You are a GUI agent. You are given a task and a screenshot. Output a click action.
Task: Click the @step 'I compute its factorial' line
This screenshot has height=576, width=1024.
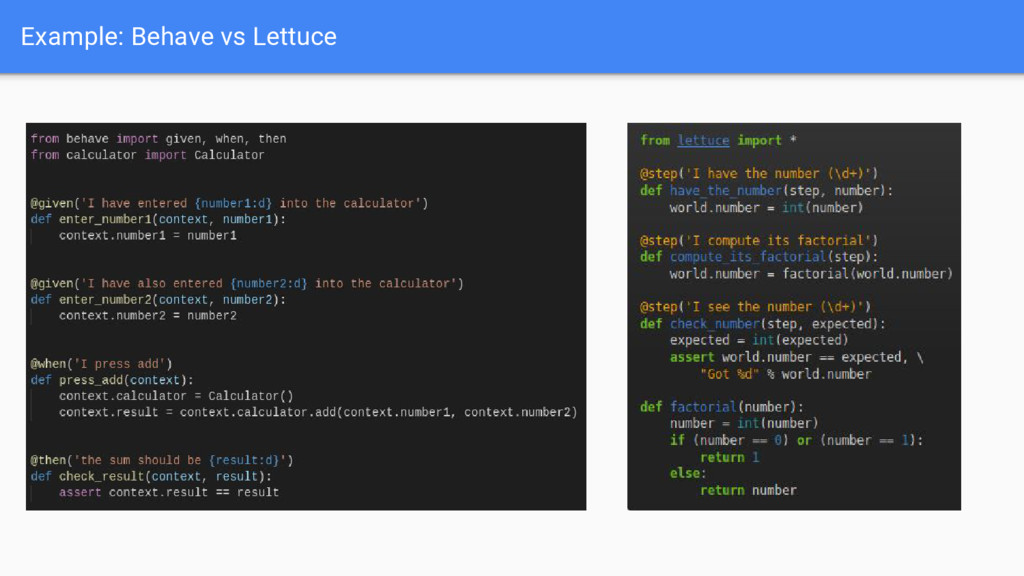pos(759,240)
